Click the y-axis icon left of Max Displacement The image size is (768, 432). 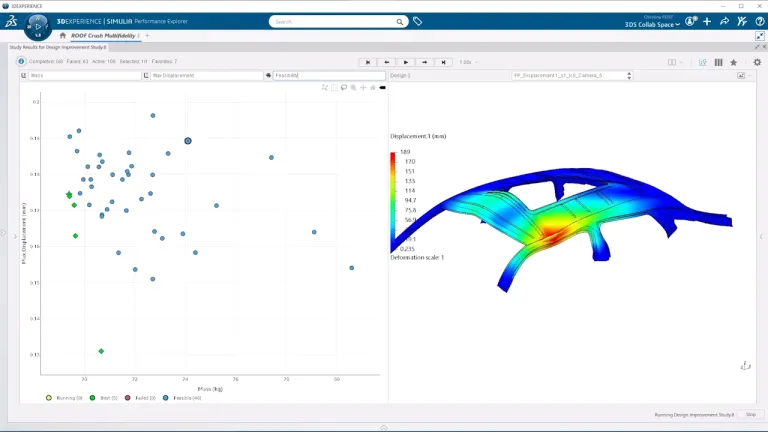pyautogui.click(x=146, y=75)
